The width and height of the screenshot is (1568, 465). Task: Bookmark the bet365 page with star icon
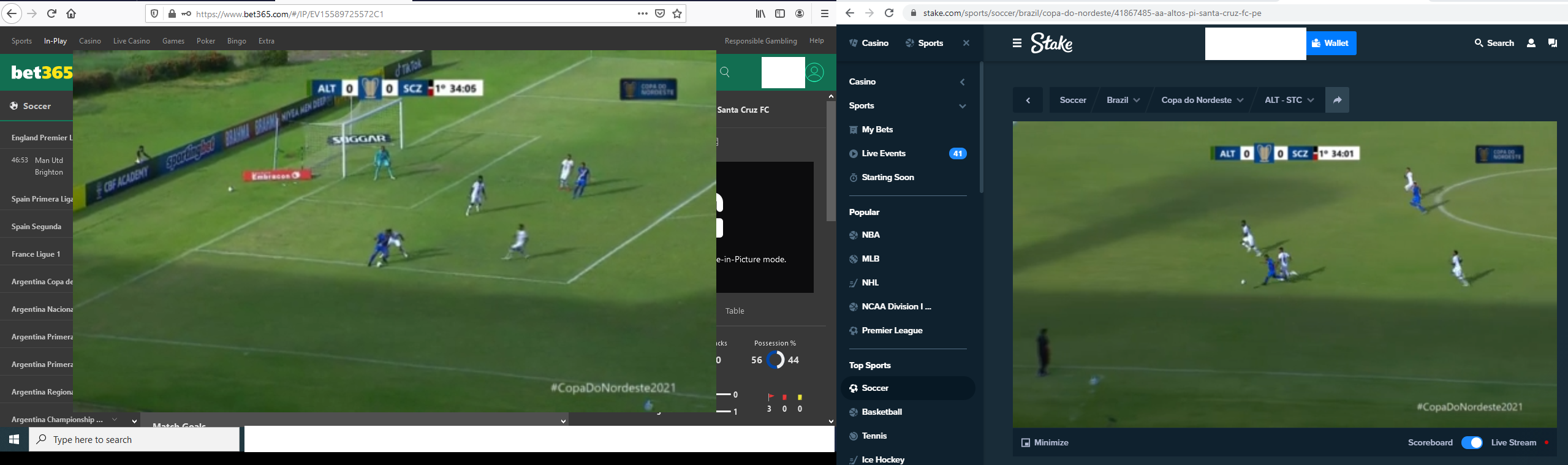[x=677, y=13]
